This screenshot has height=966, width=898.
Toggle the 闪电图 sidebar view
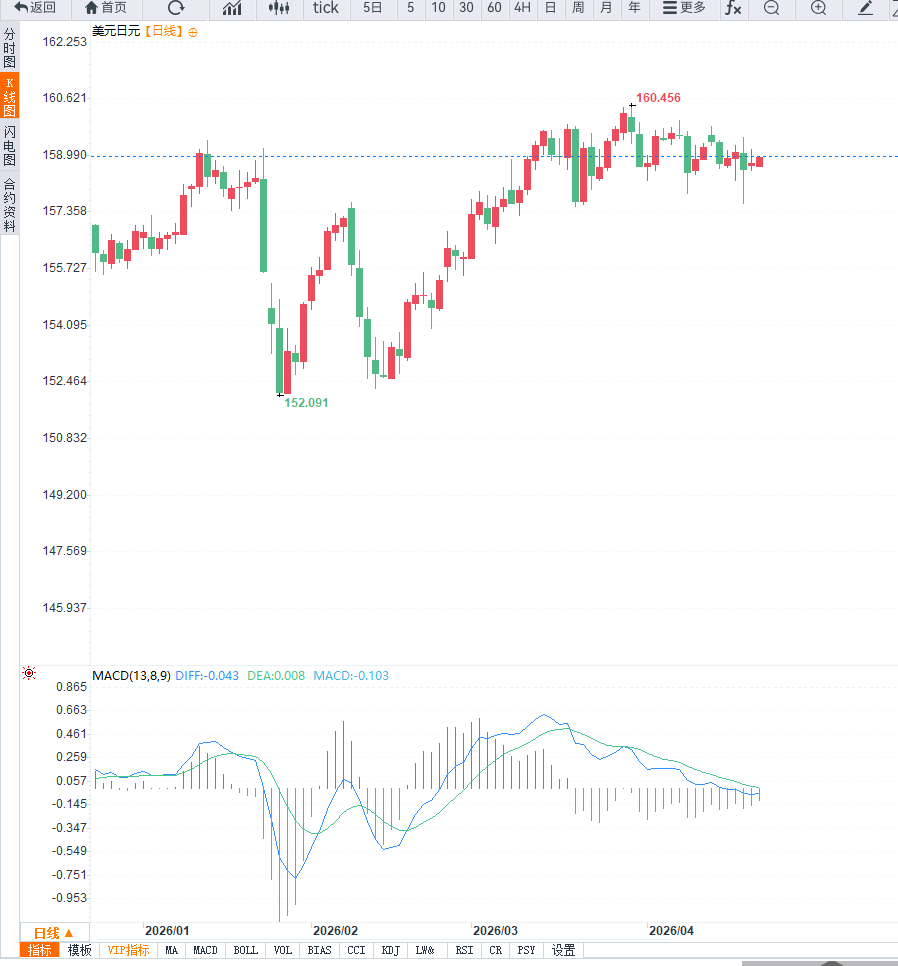coord(9,146)
